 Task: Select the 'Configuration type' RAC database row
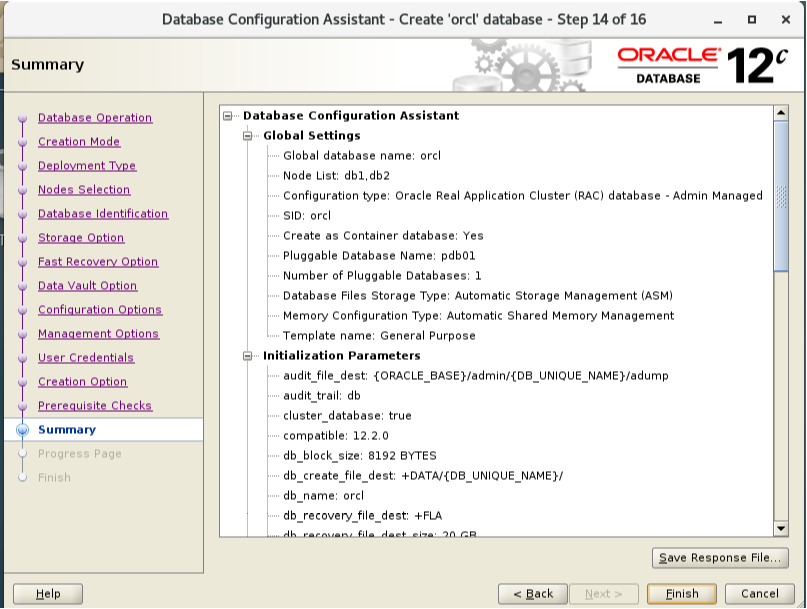522,196
